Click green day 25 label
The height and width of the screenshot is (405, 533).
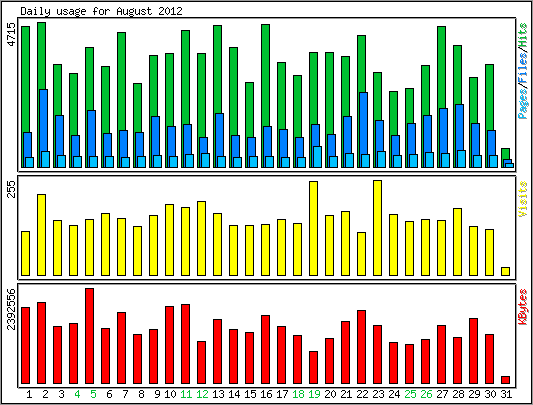(x=410, y=394)
